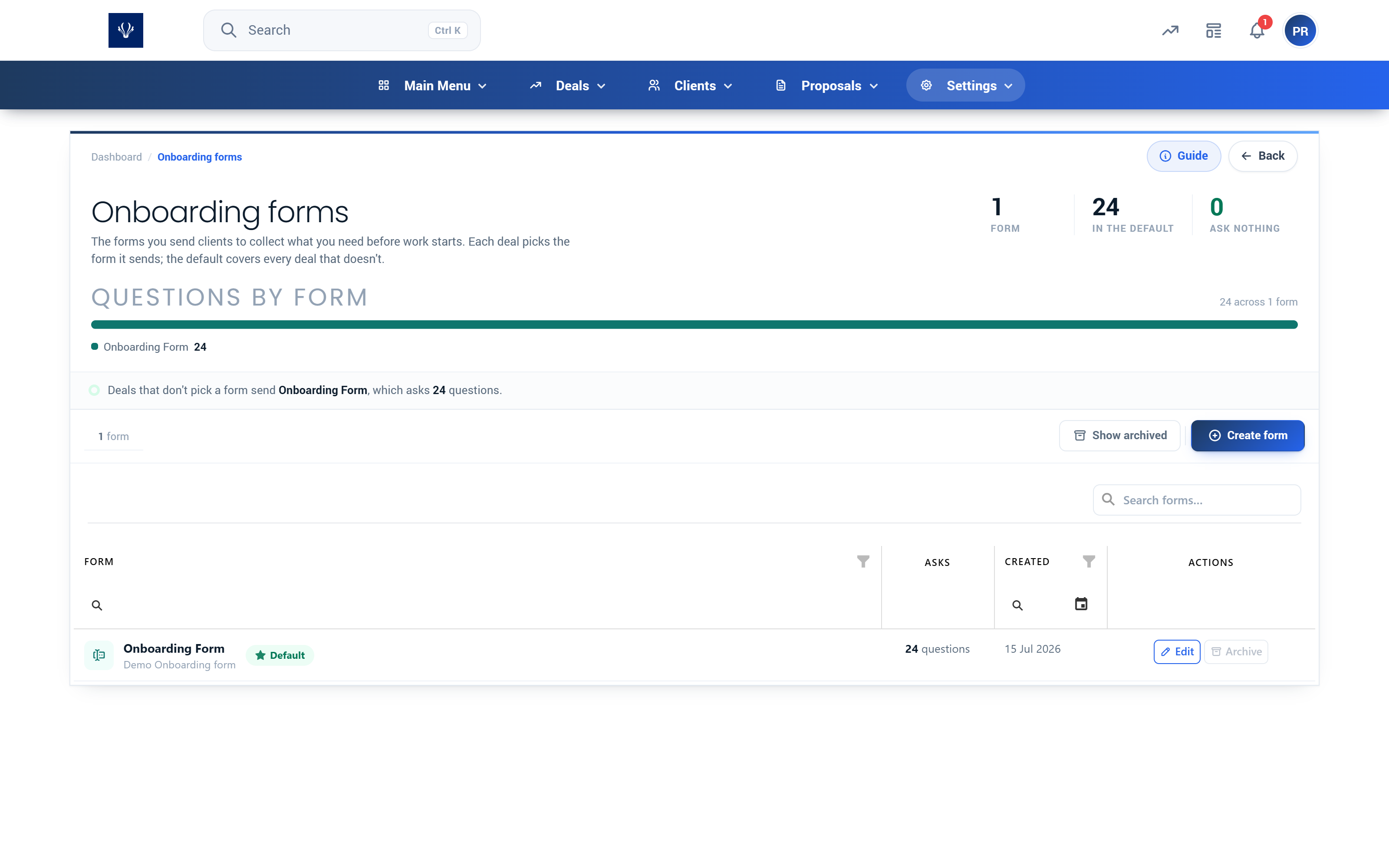1389x868 pixels.
Task: Click the "15 Jul 2026" created date
Action: [x=1033, y=649]
